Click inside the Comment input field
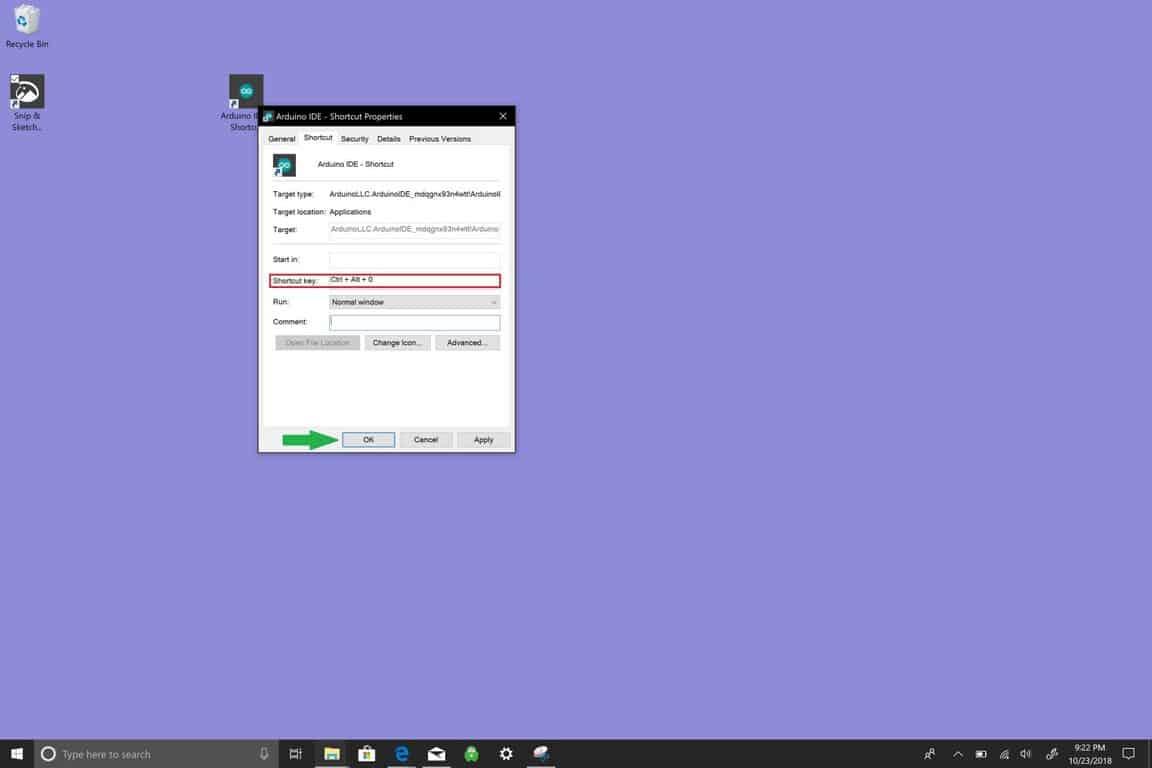 (414, 322)
